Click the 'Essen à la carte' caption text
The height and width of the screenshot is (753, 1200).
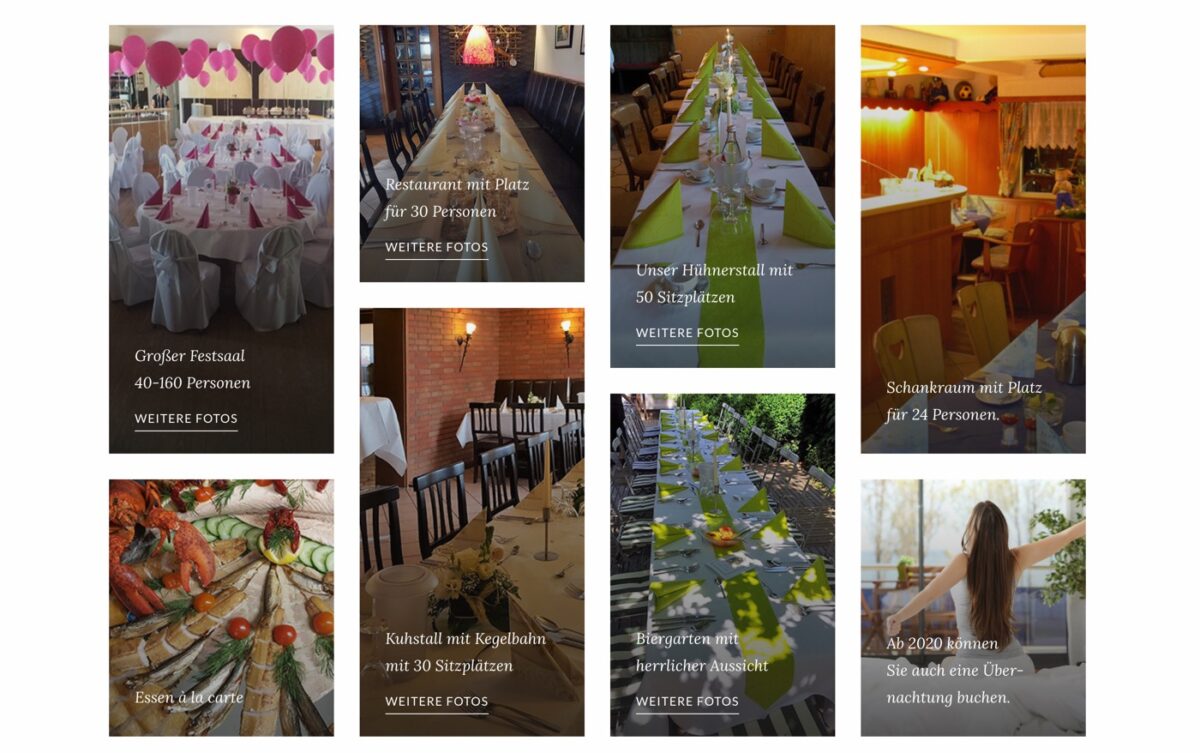tap(189, 697)
